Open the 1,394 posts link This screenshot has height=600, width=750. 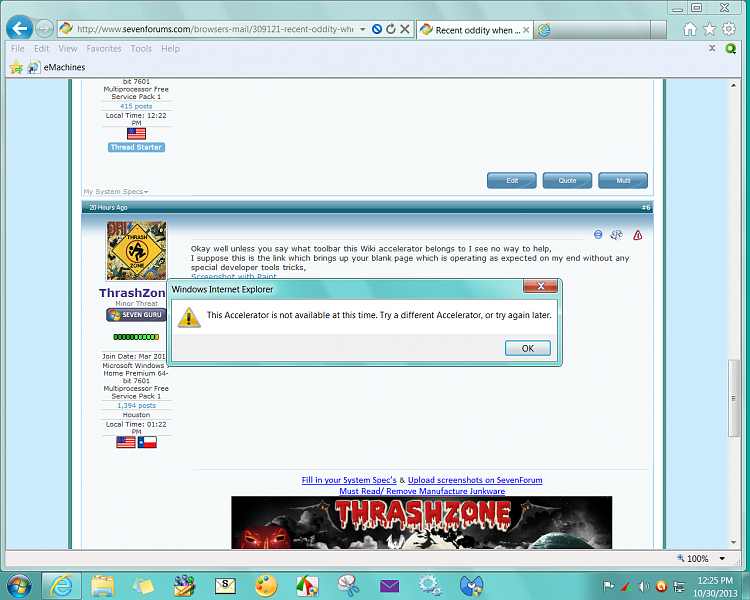(x=136, y=405)
